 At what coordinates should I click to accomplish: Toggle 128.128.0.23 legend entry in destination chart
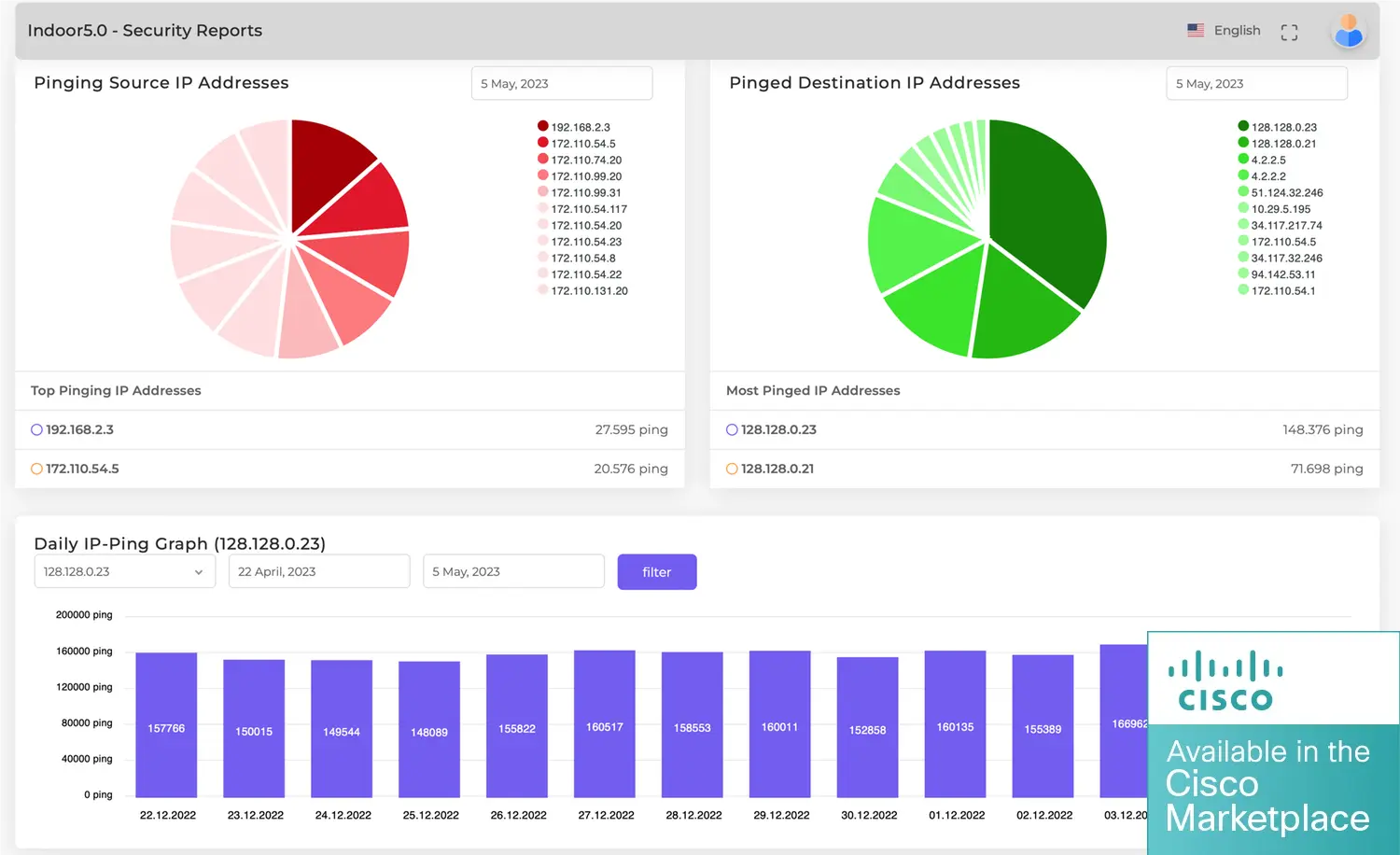(1283, 127)
